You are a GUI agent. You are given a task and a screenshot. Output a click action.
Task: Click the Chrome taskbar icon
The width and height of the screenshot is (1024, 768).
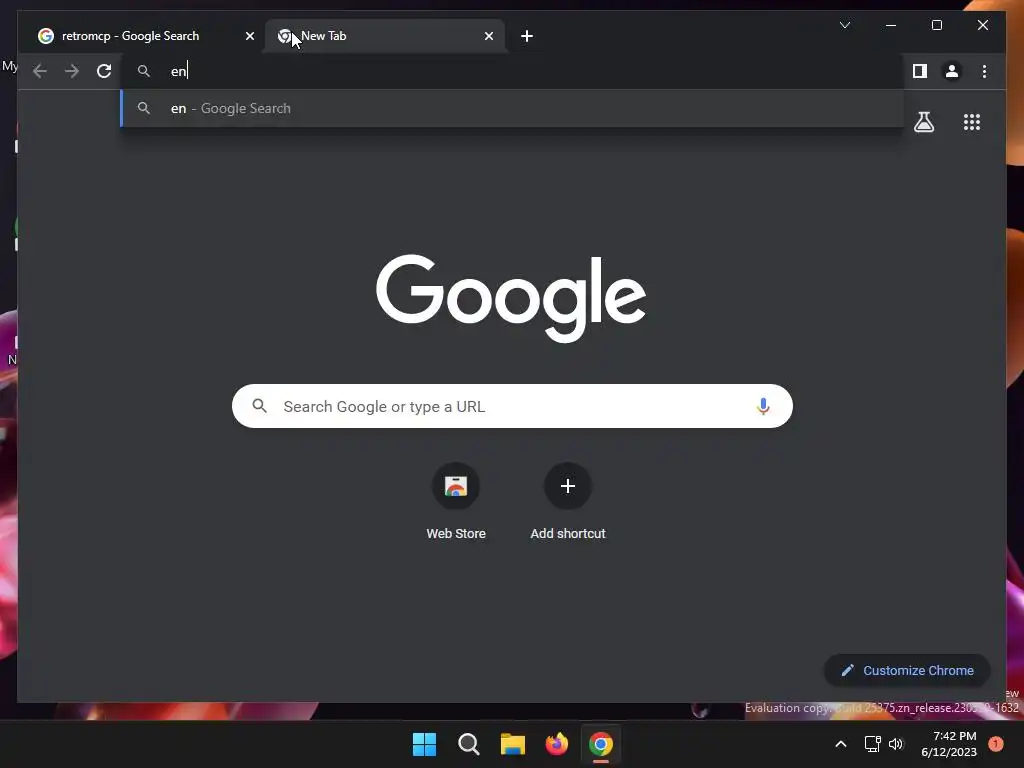601,744
